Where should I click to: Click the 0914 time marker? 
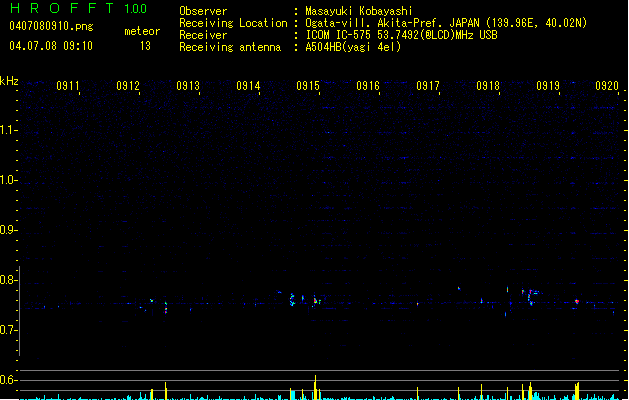tap(248, 86)
